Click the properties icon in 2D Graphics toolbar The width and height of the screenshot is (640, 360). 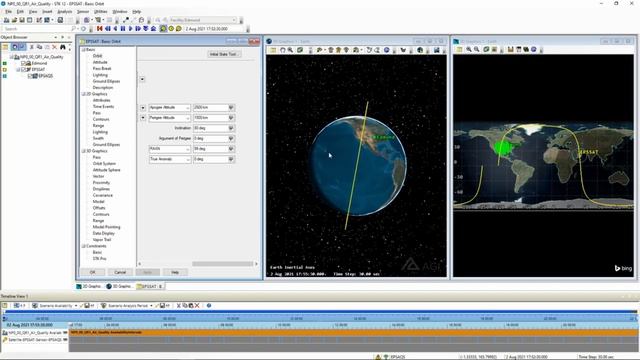(460, 49)
